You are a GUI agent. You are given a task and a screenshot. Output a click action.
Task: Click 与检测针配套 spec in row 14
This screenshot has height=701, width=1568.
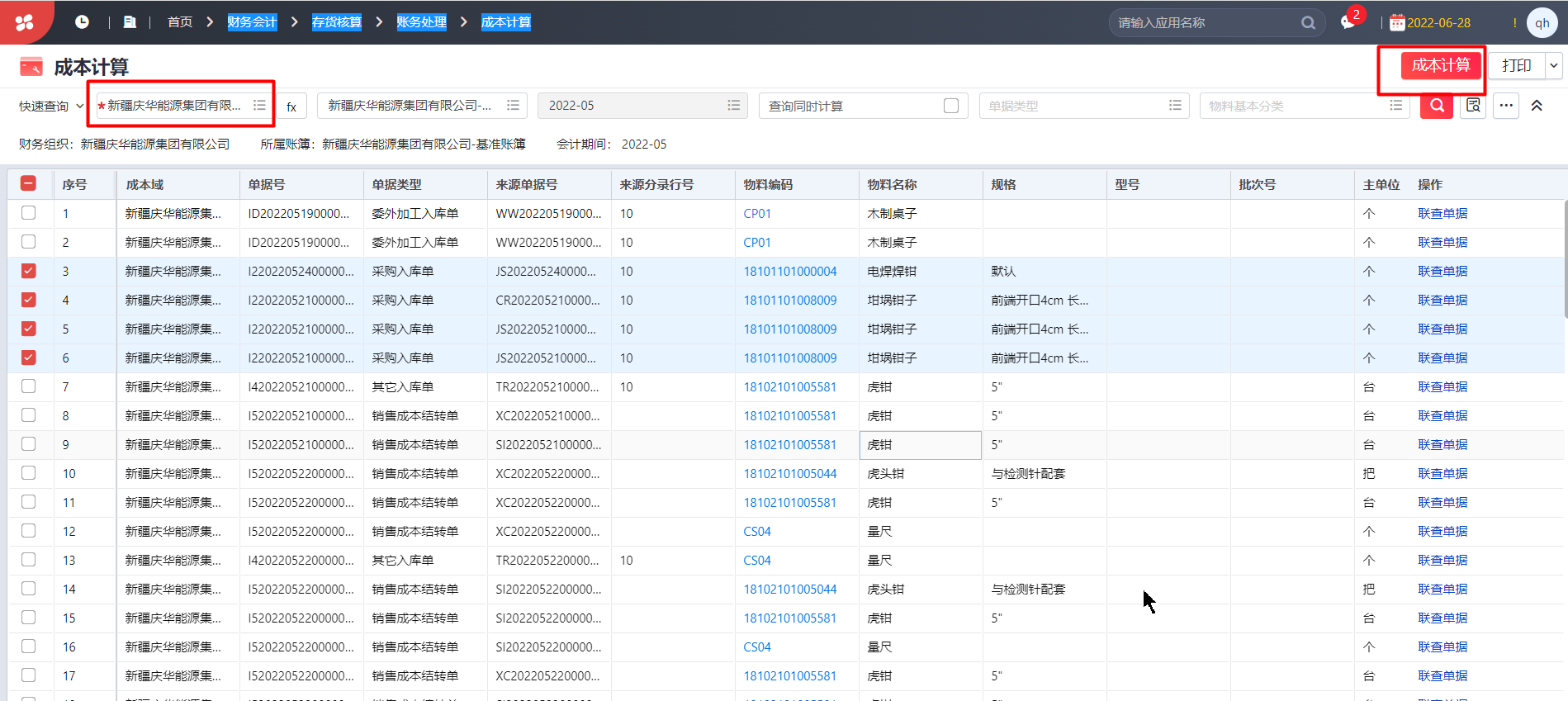pos(1028,589)
